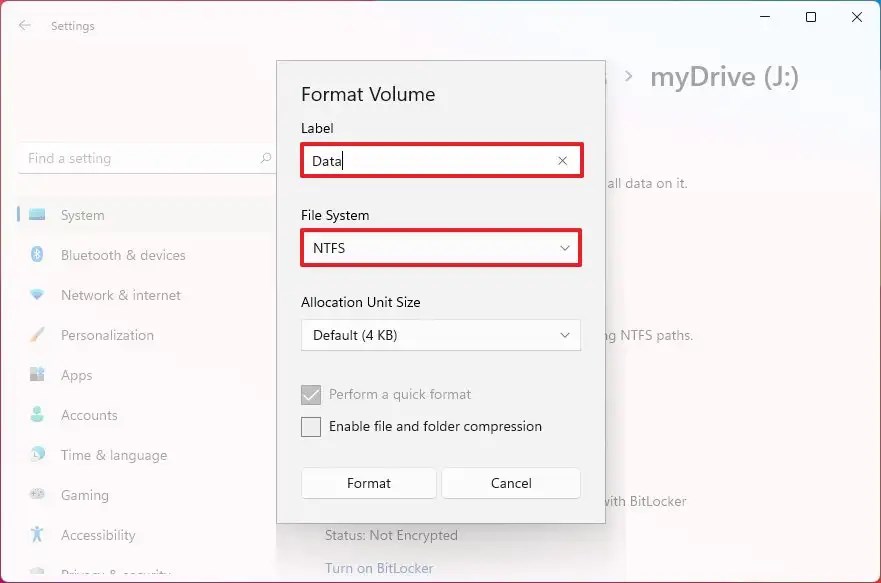Screen dimensions: 881x583
Task: Enable file and folder compression checkbox
Action: [x=311, y=427]
